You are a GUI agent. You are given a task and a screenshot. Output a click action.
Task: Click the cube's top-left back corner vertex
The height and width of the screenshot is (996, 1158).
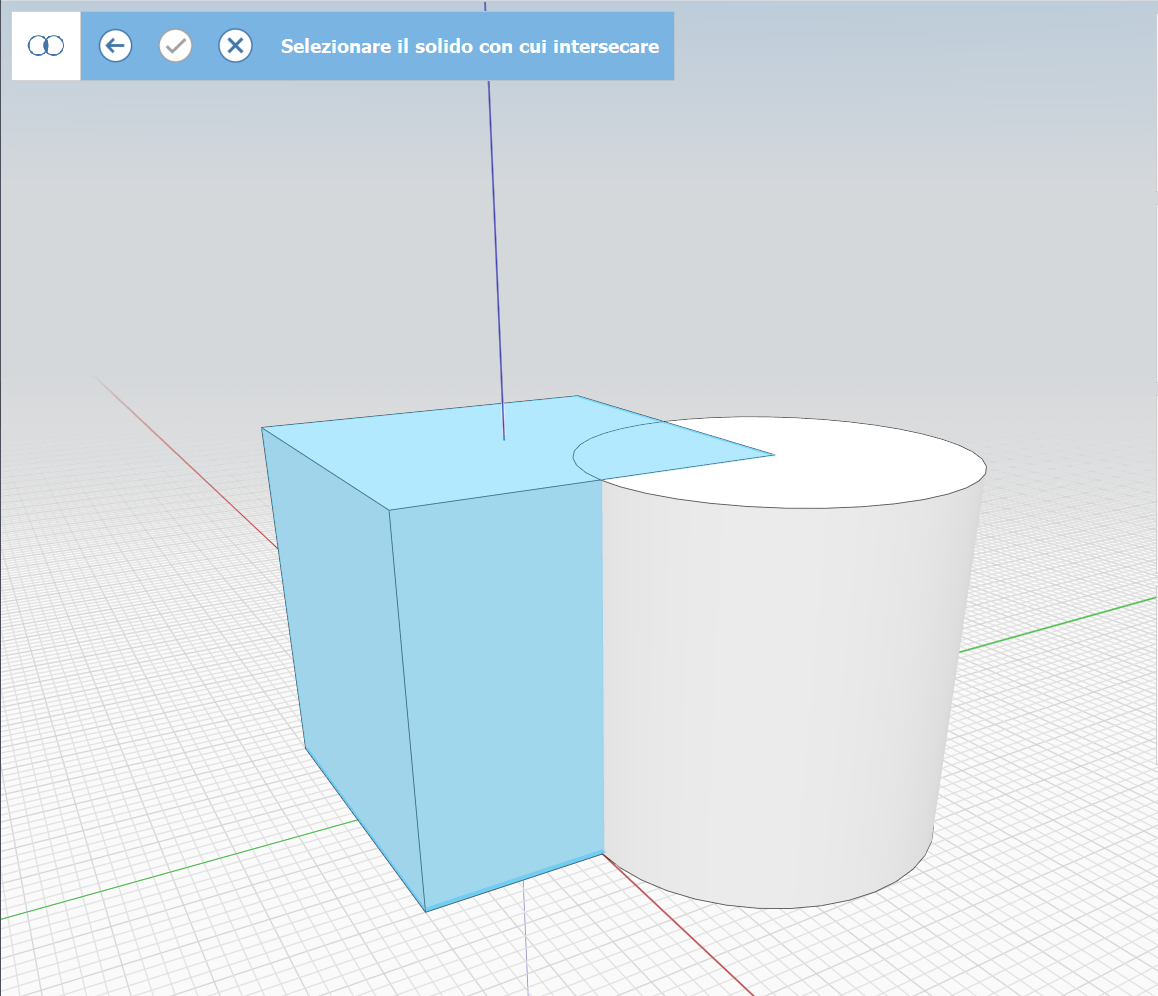pos(262,428)
